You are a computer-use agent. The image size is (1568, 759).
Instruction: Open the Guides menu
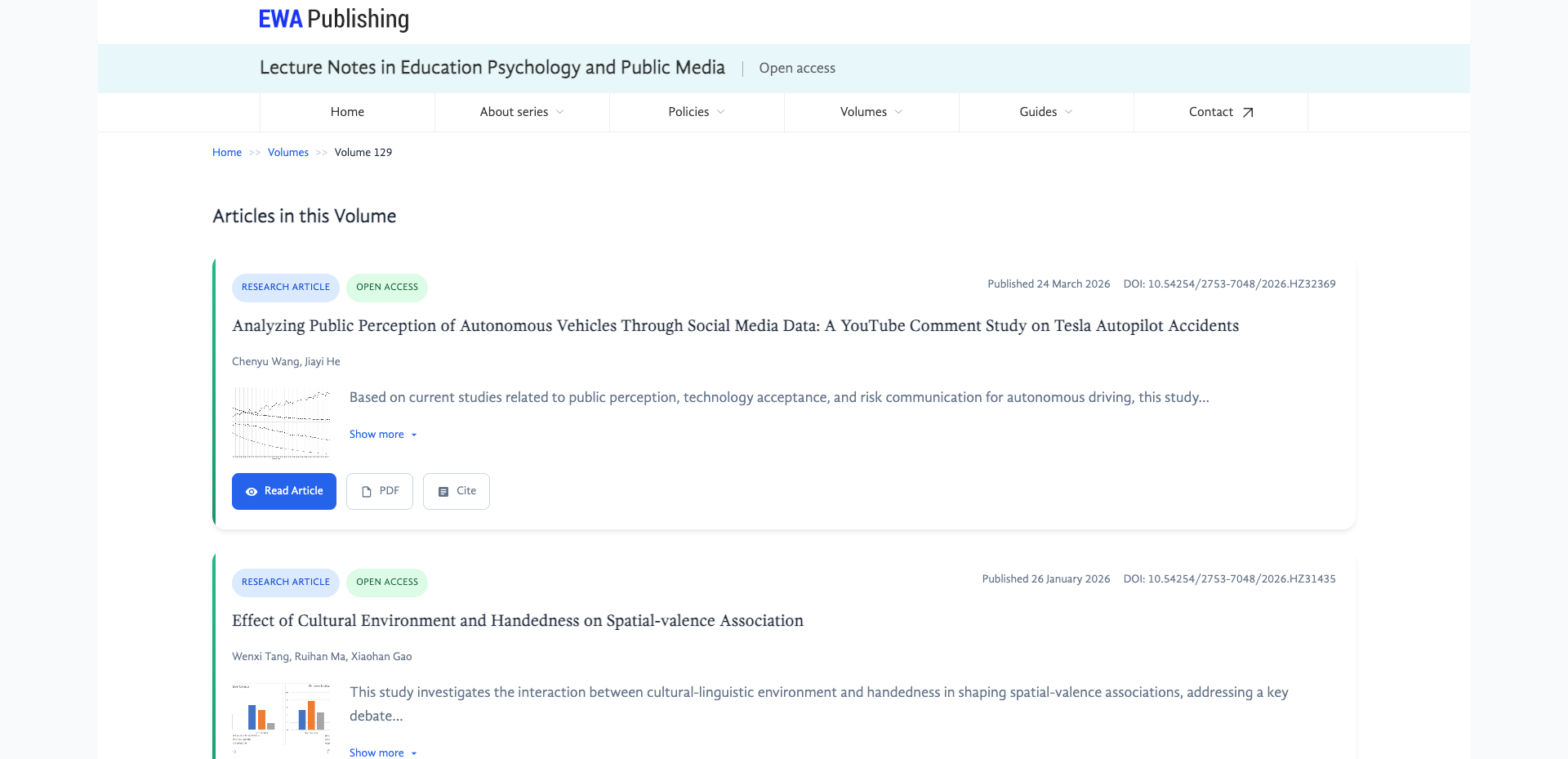pos(1046,112)
